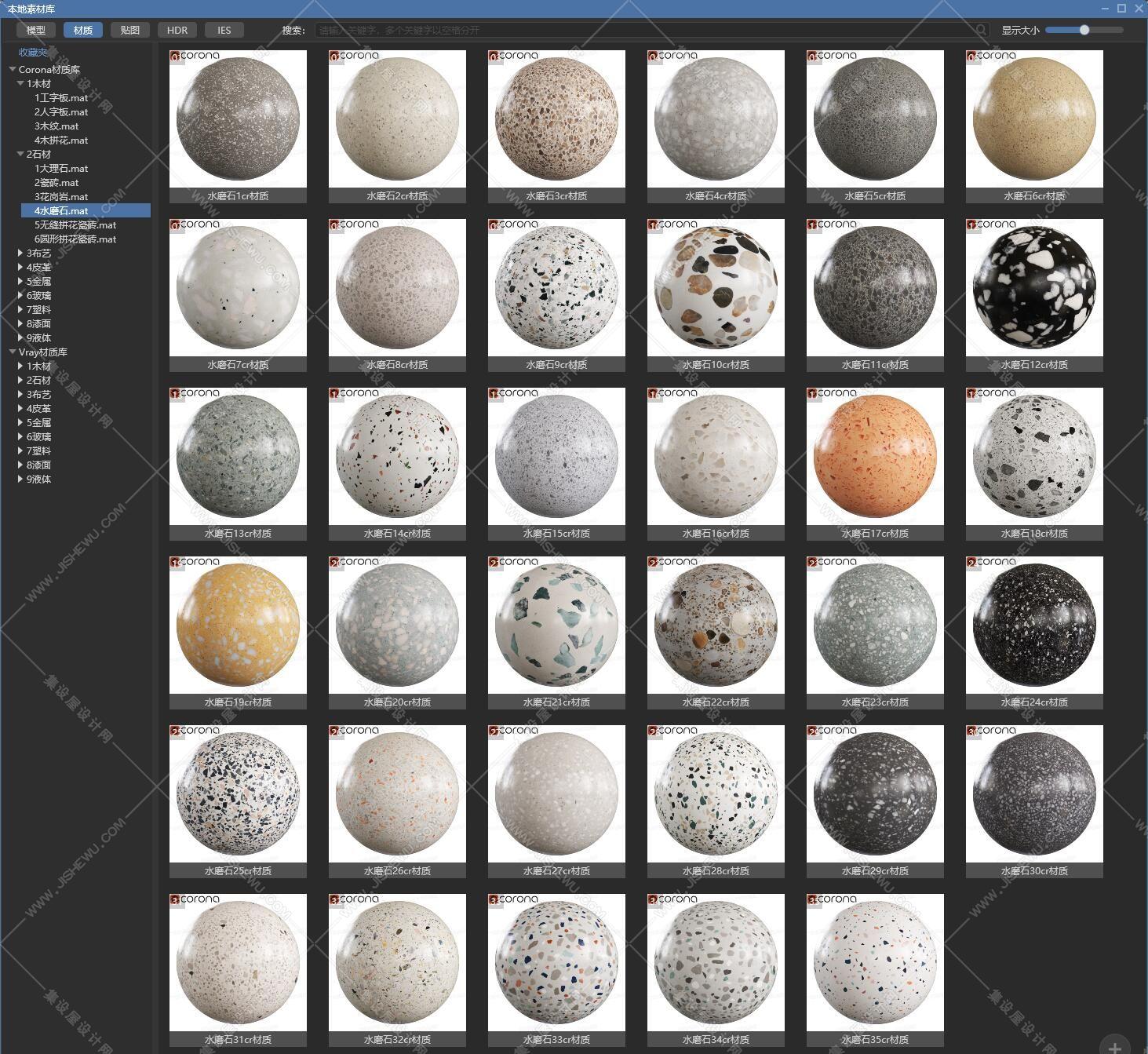1148x1054 pixels.
Task: Expand the Corona 5金属 folder
Action: click(x=20, y=282)
